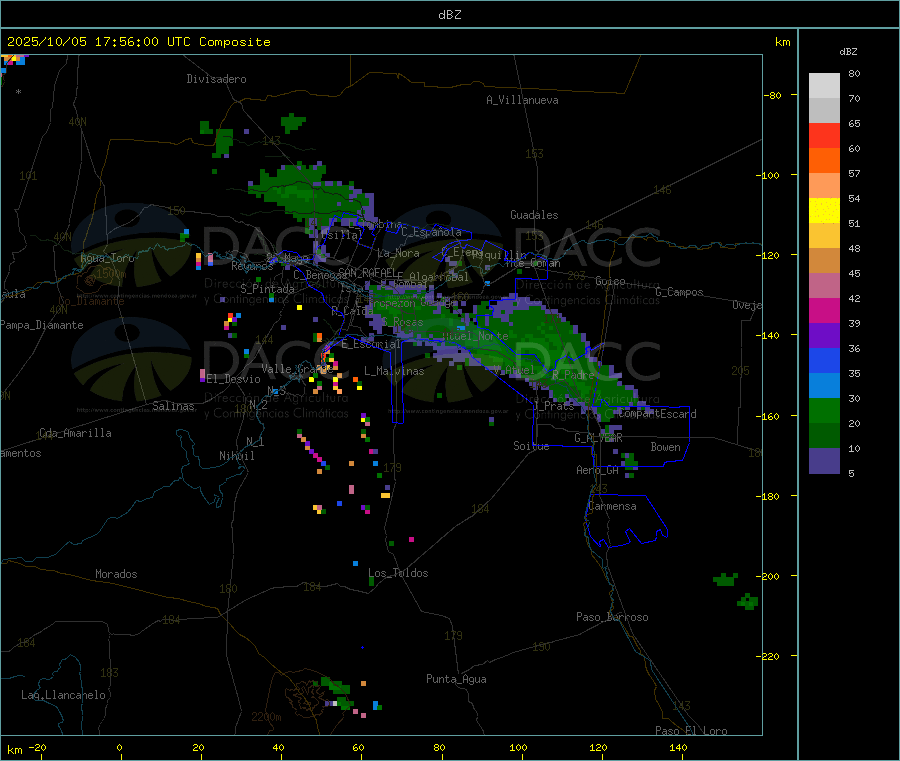Click the Nihuil label

(x=236, y=456)
